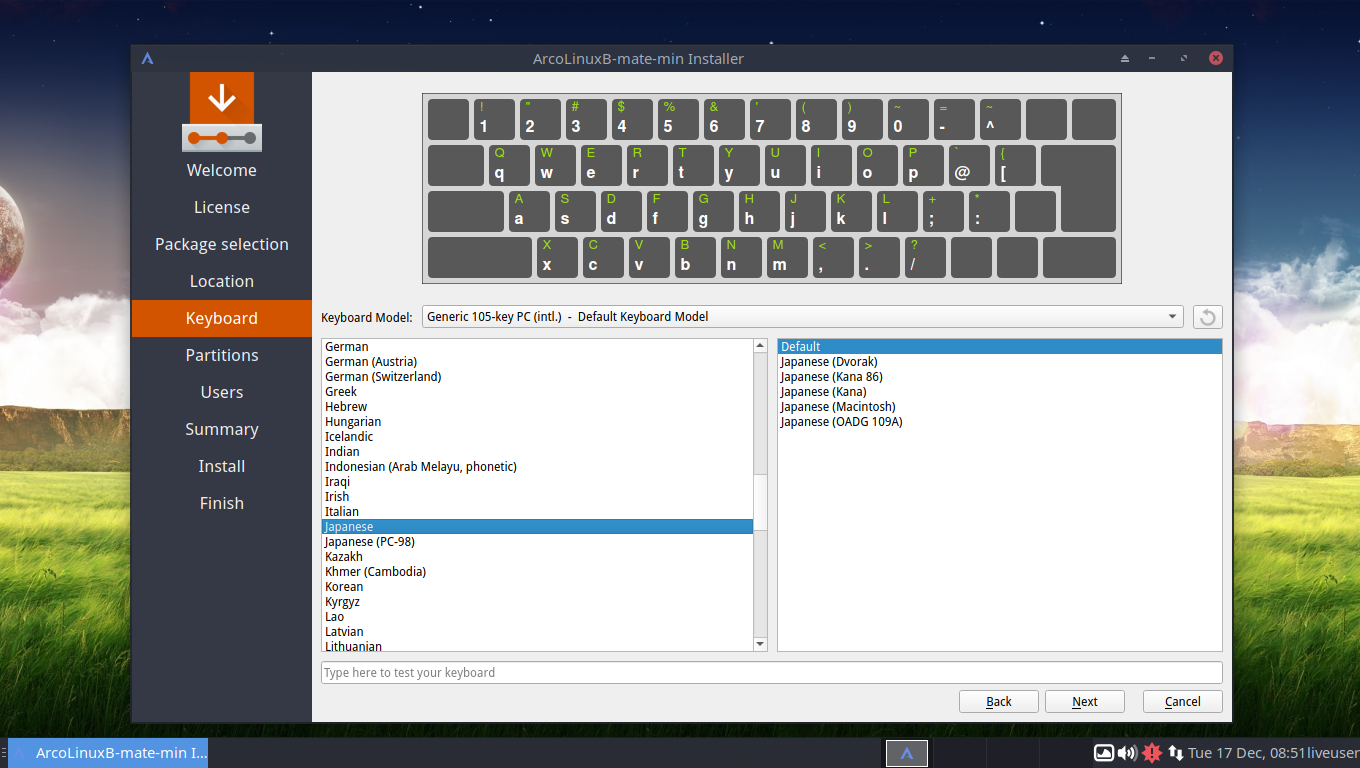Select Latvian layout
Screen dimensions: 1360x768
pos(537,632)
